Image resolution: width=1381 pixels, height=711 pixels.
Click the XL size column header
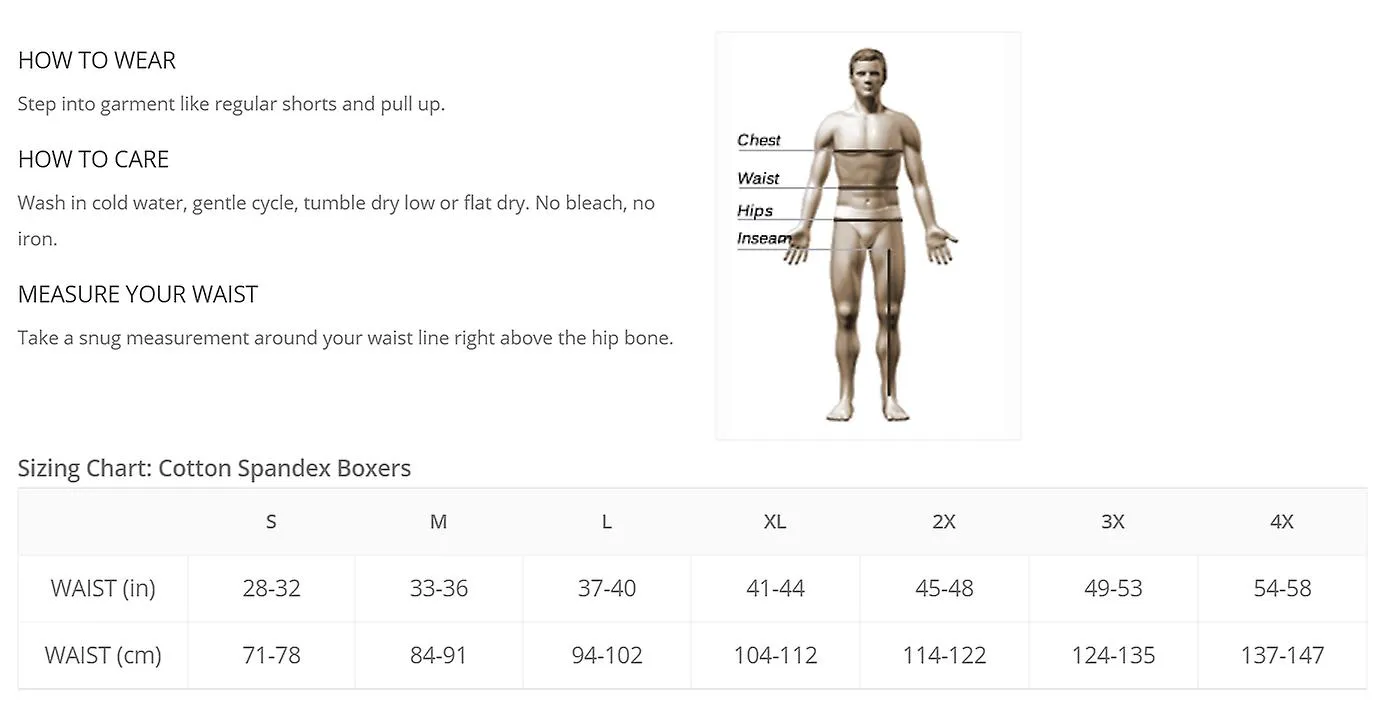[x=775, y=522]
